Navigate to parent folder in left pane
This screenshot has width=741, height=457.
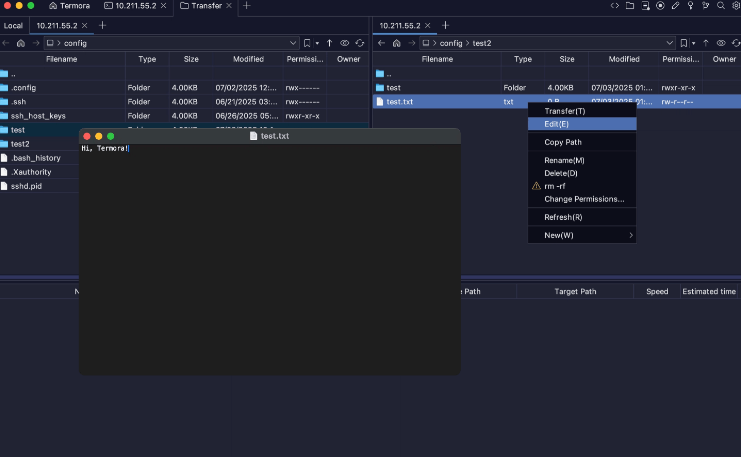[329, 43]
